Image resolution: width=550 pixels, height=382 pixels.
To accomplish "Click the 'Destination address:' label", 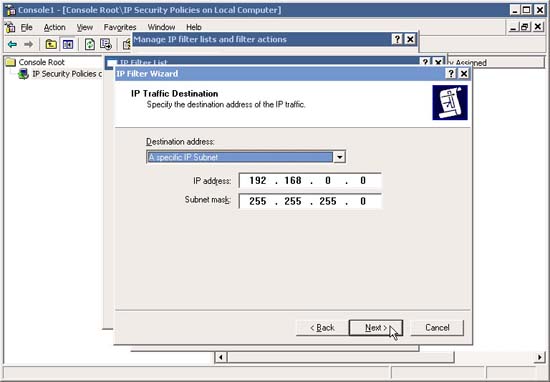I will pyautogui.click(x=180, y=142).
